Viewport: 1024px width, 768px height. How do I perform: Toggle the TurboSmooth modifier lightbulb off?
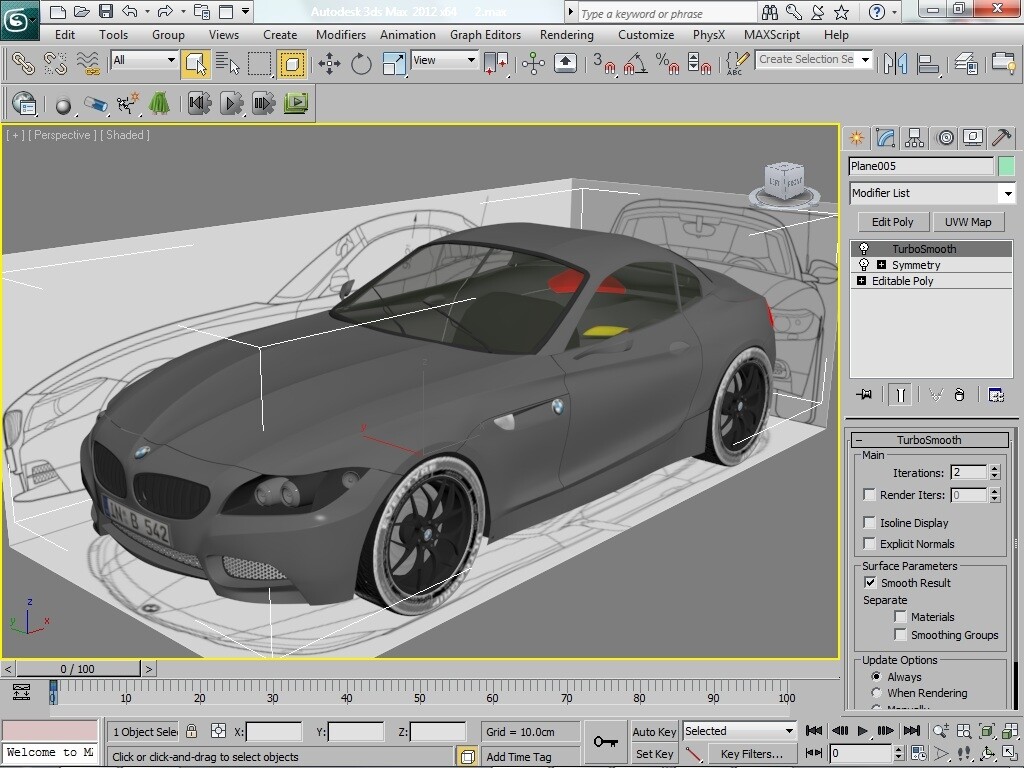pyautogui.click(x=862, y=248)
